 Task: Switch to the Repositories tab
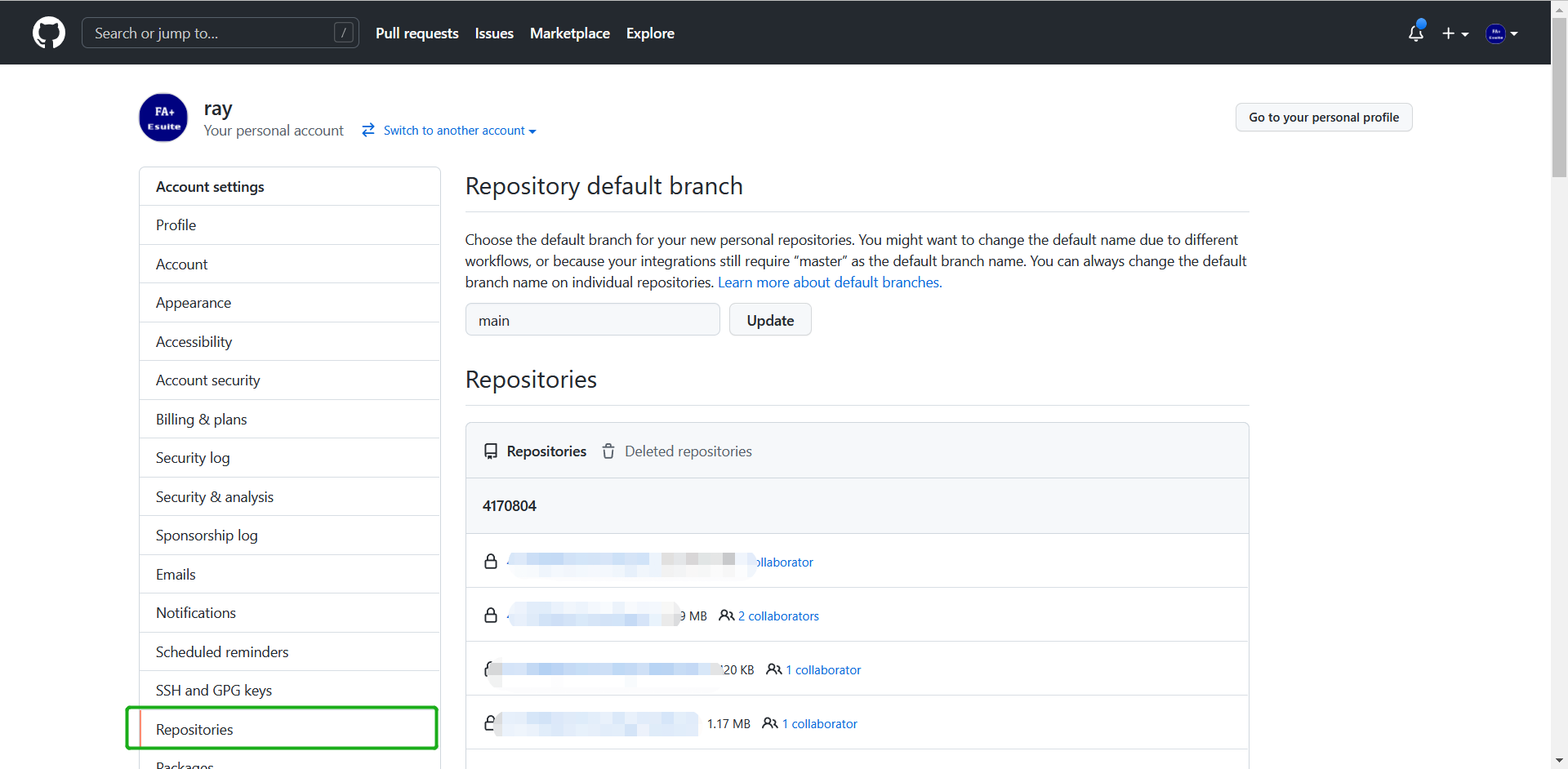(536, 451)
